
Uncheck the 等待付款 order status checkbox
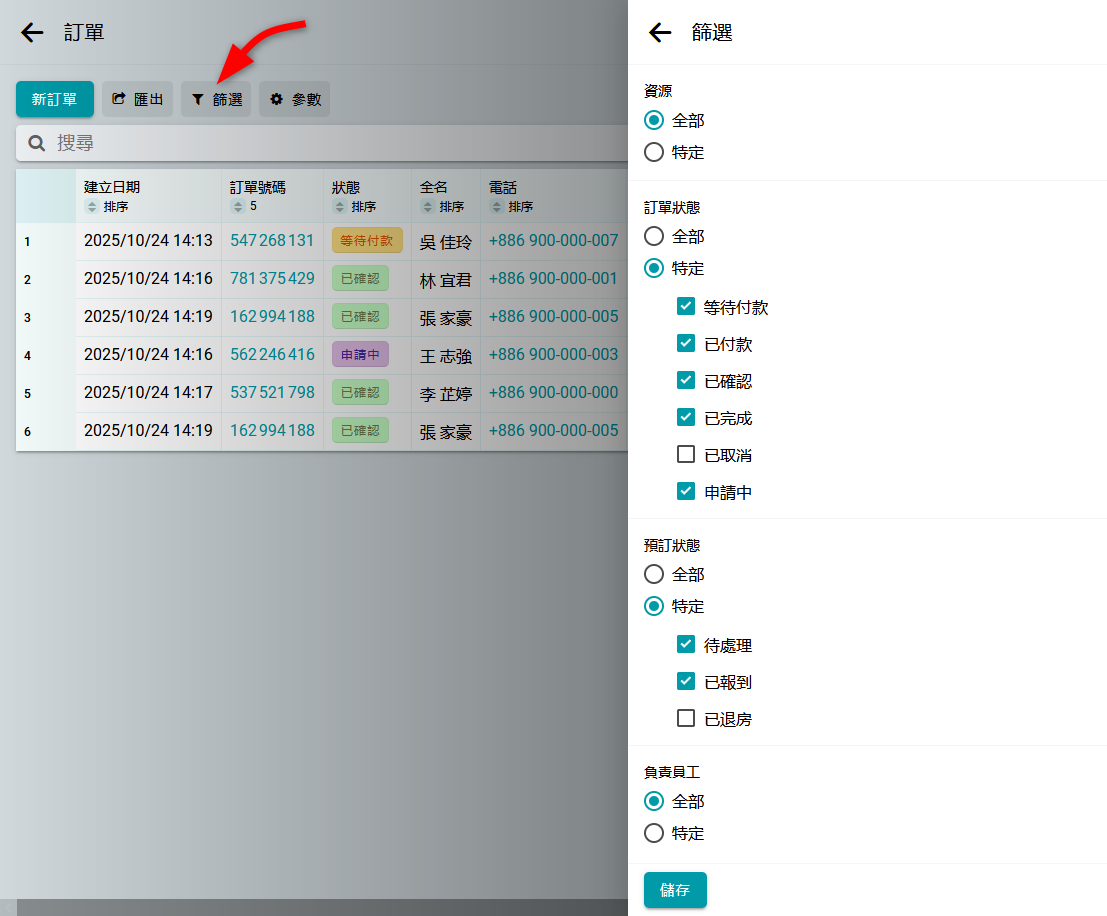click(x=686, y=307)
